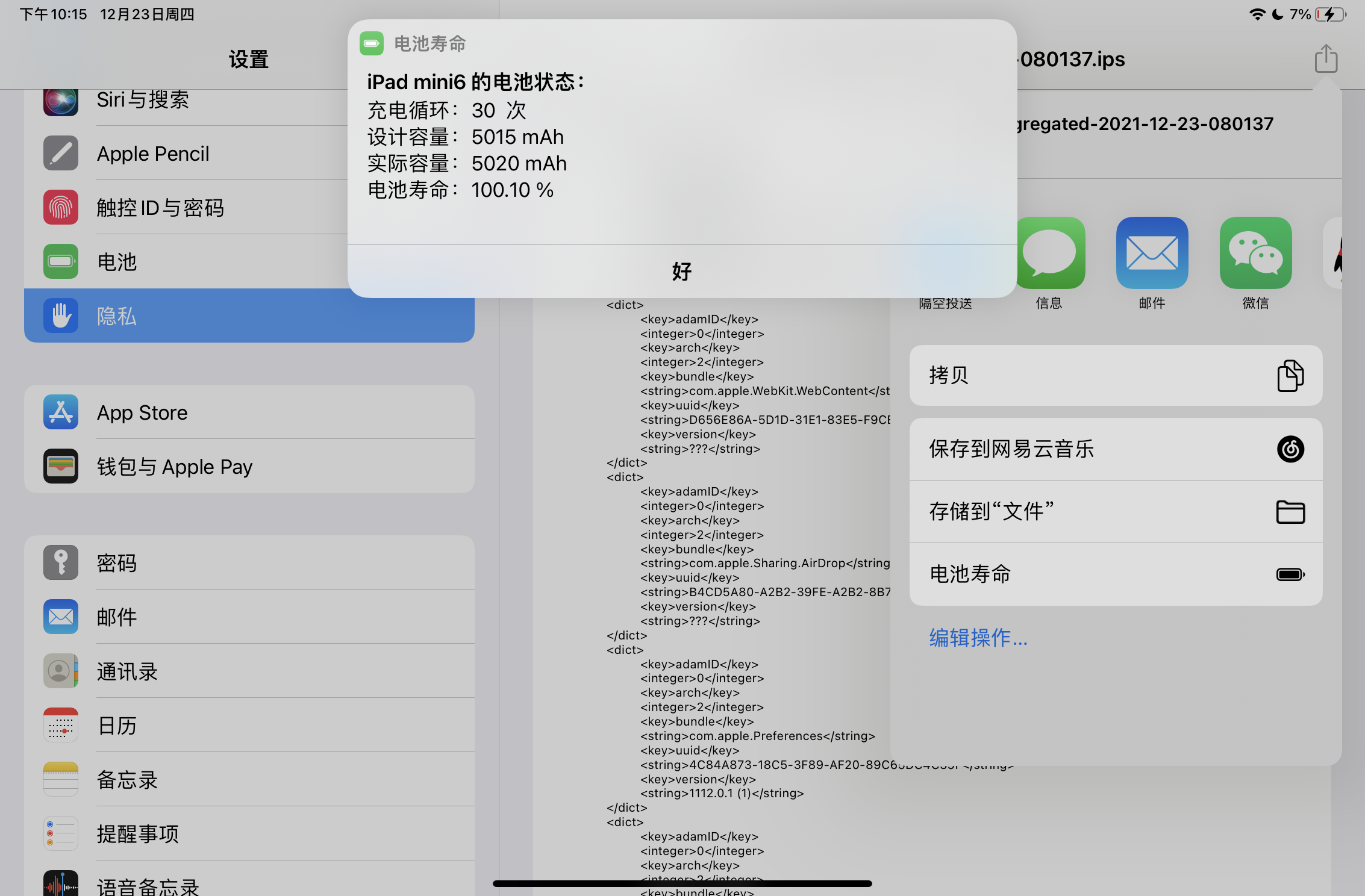Share via the Mail app icon

pyautogui.click(x=1152, y=253)
